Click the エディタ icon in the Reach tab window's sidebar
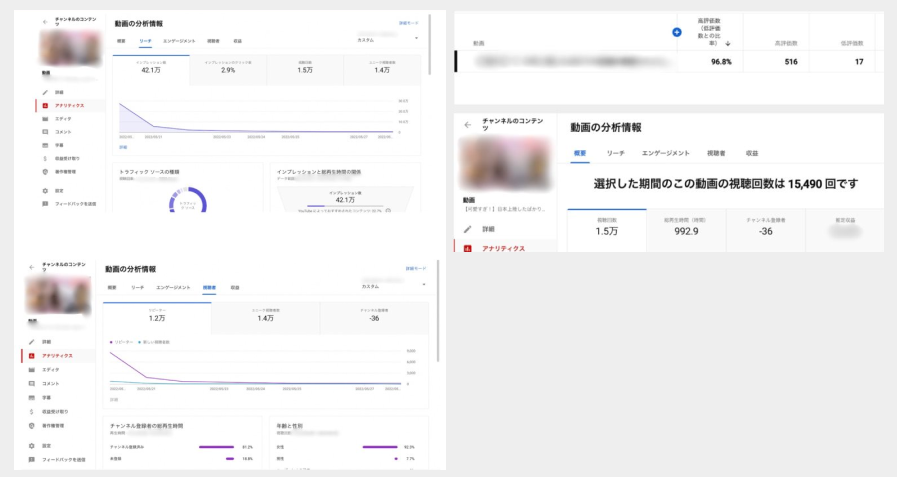This screenshot has height=477, width=897. (x=45, y=118)
